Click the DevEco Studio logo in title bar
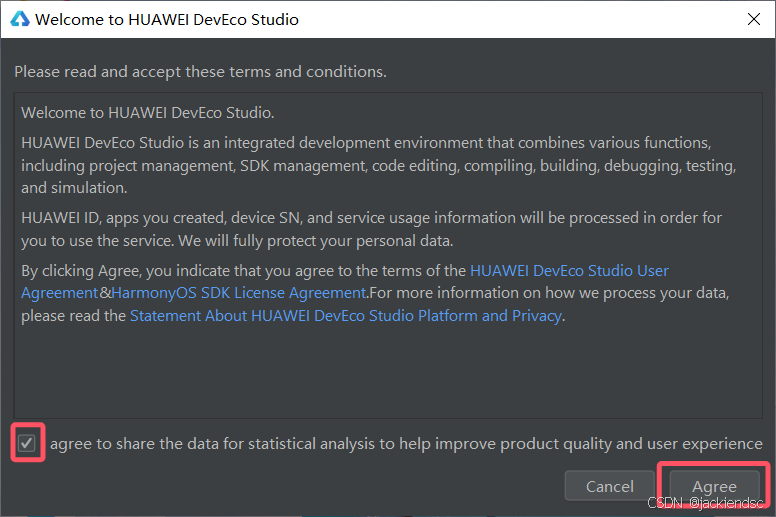 pos(20,19)
